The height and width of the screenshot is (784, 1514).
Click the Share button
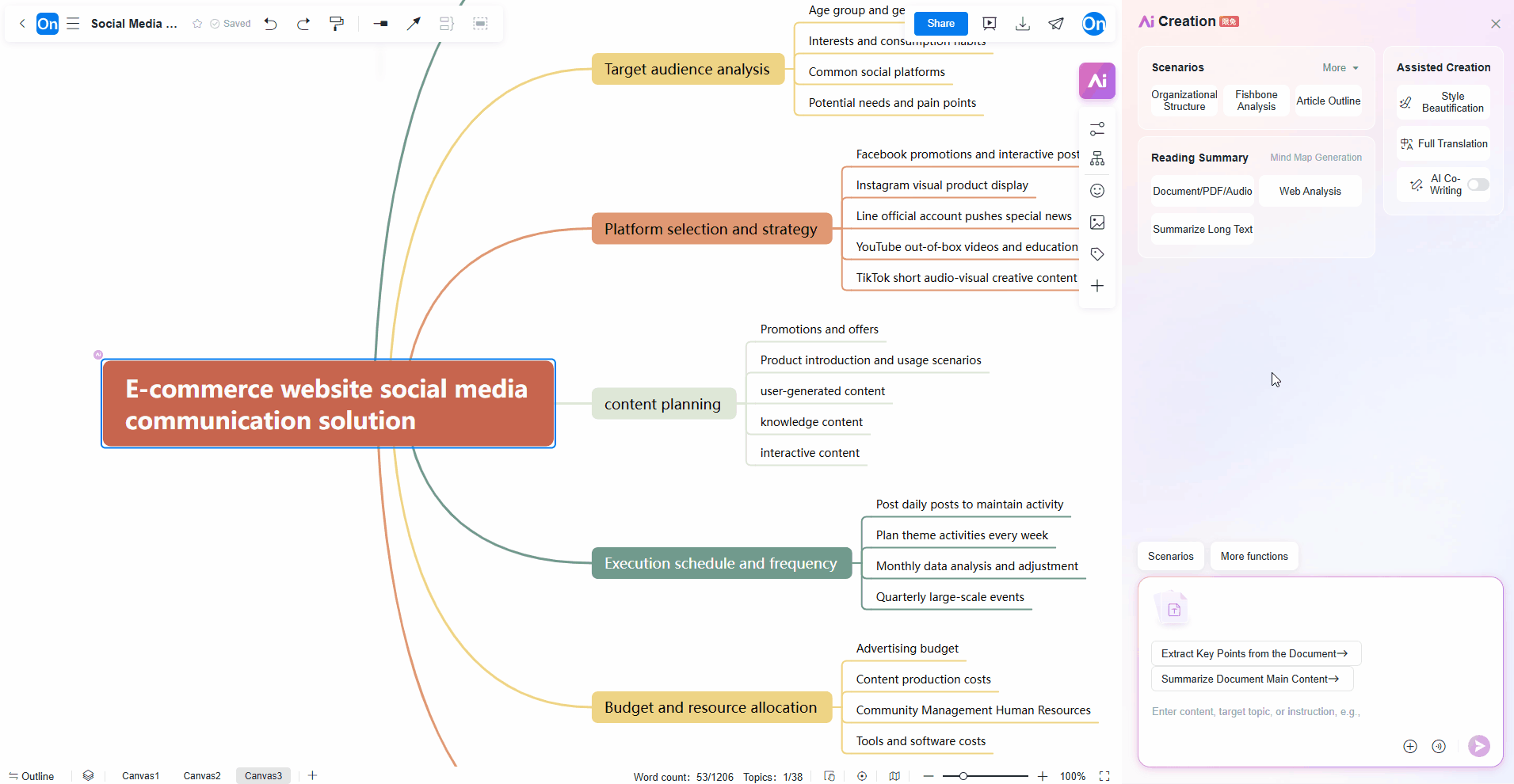[x=940, y=23]
